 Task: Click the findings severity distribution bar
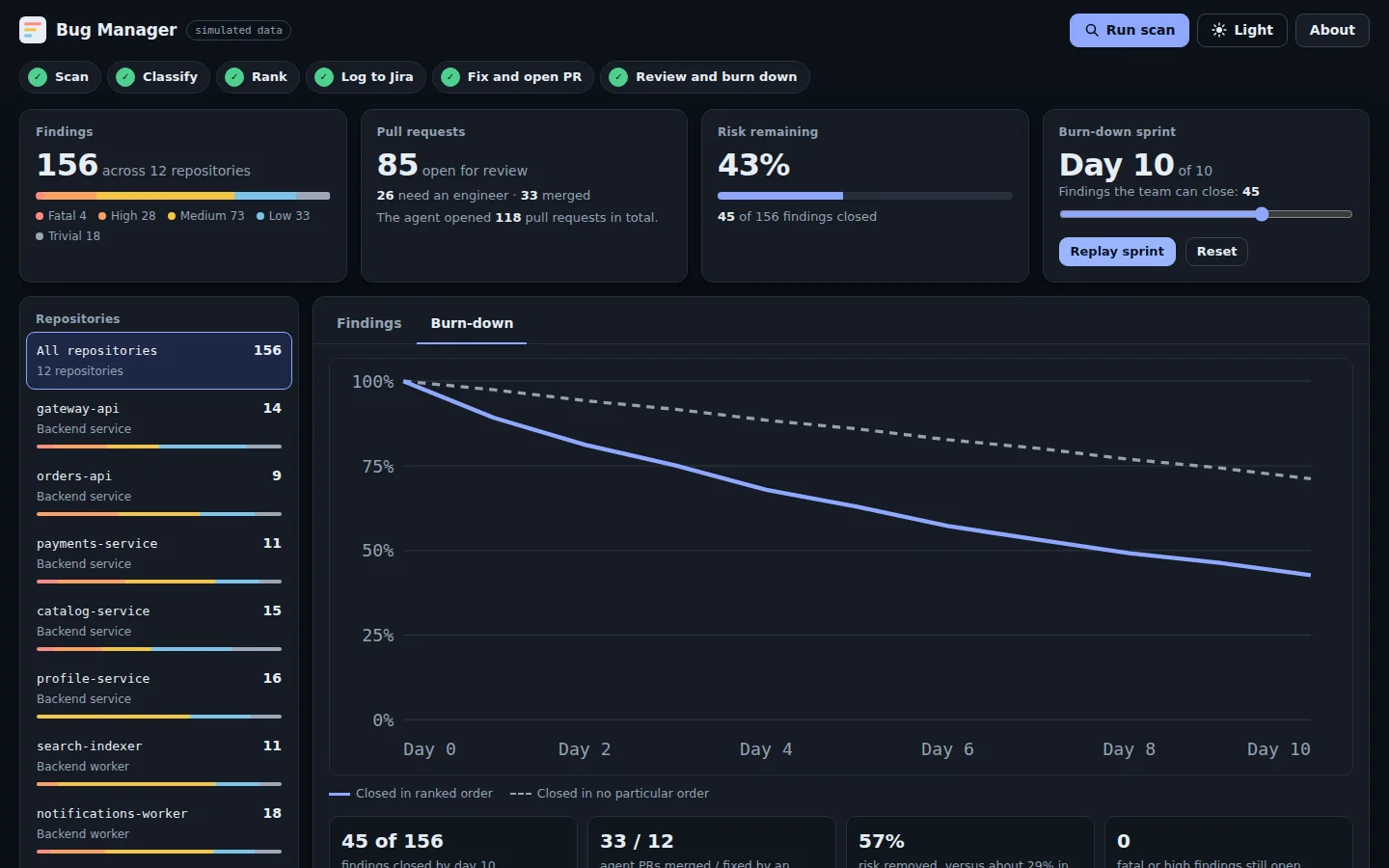(x=183, y=196)
